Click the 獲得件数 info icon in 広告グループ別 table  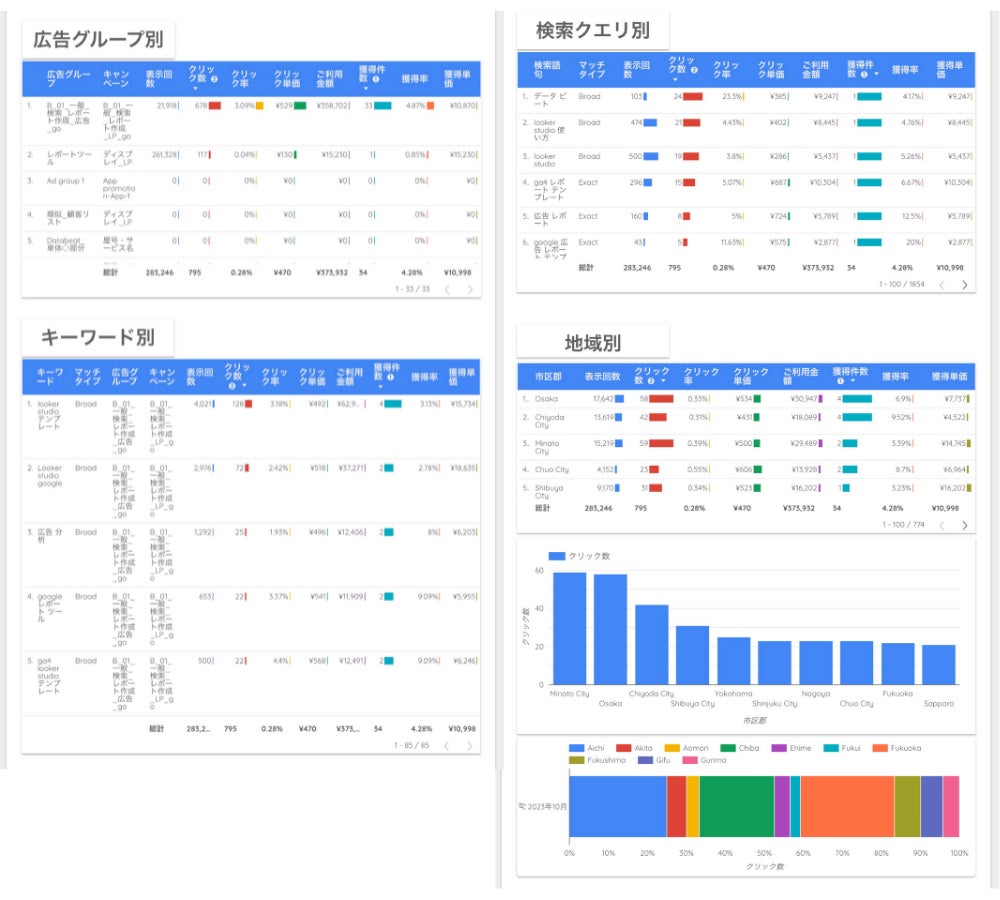tap(376, 79)
